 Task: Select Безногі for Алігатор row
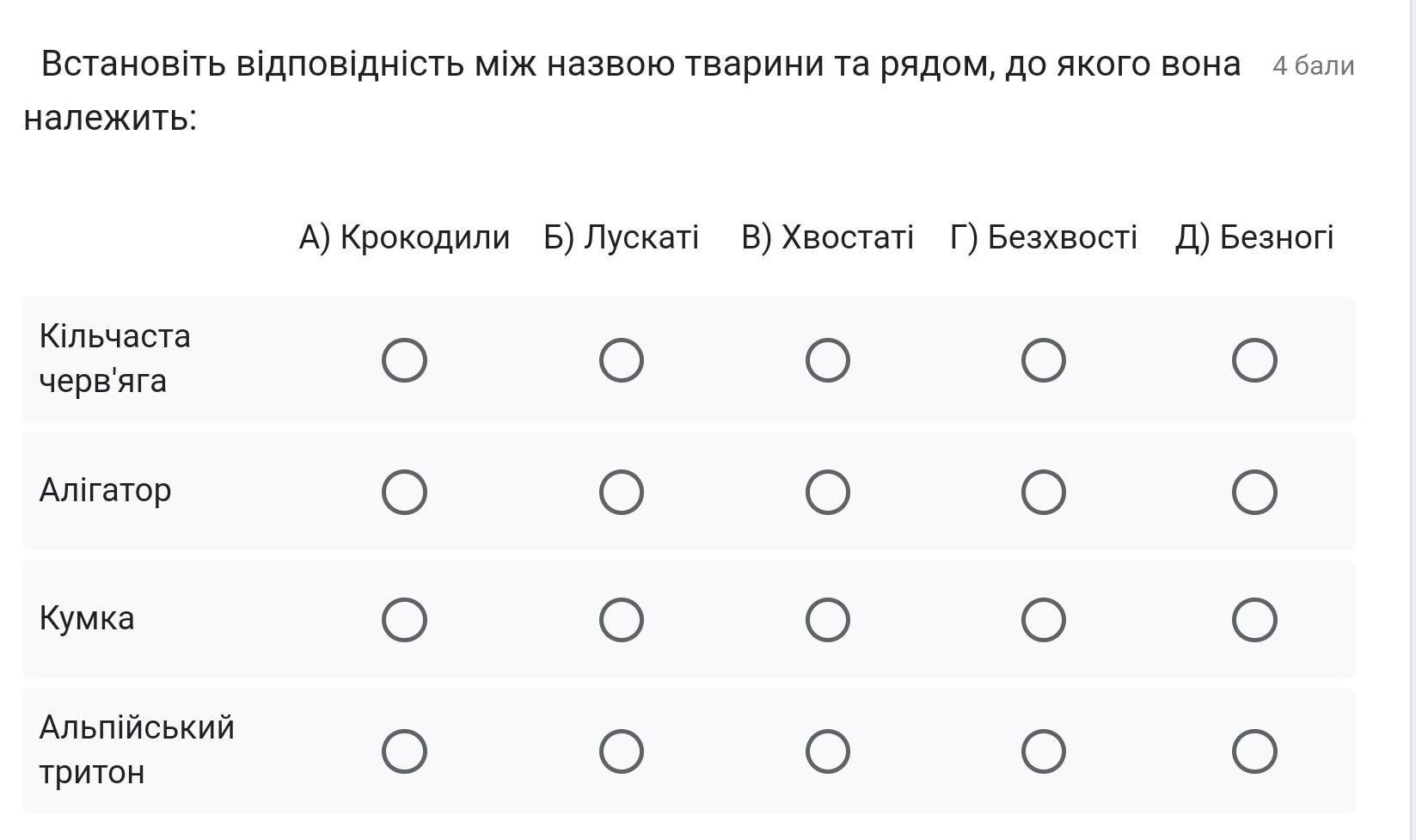[1254, 492]
